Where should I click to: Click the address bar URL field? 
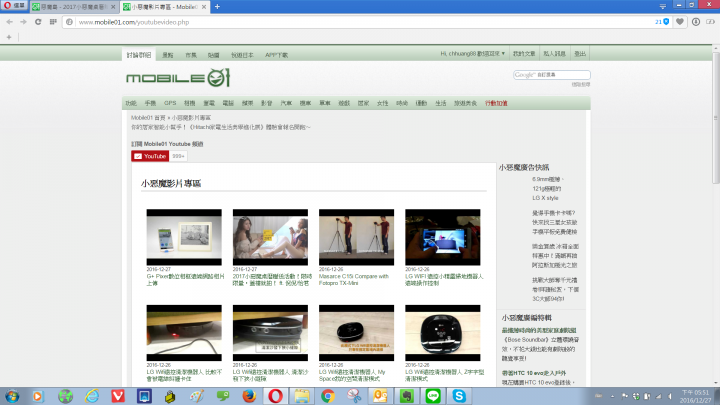click(300, 21)
